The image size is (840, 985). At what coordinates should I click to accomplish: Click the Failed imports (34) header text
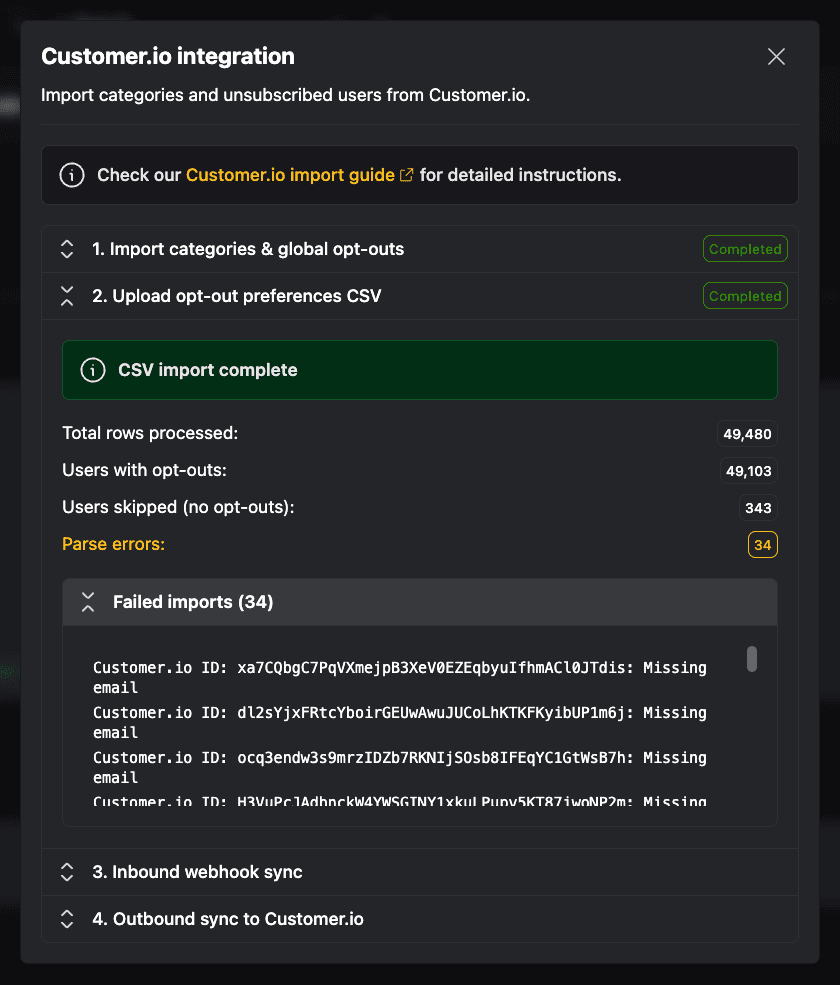tap(193, 602)
